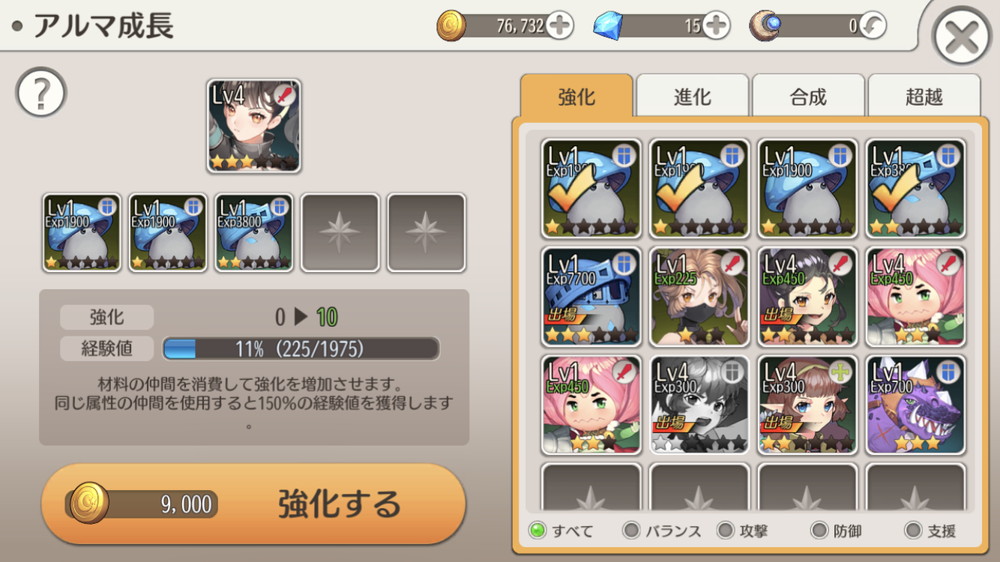This screenshot has width=1000, height=562.
Task: Check the unchecked Exp1900 mushroom card
Action: tap(807, 188)
